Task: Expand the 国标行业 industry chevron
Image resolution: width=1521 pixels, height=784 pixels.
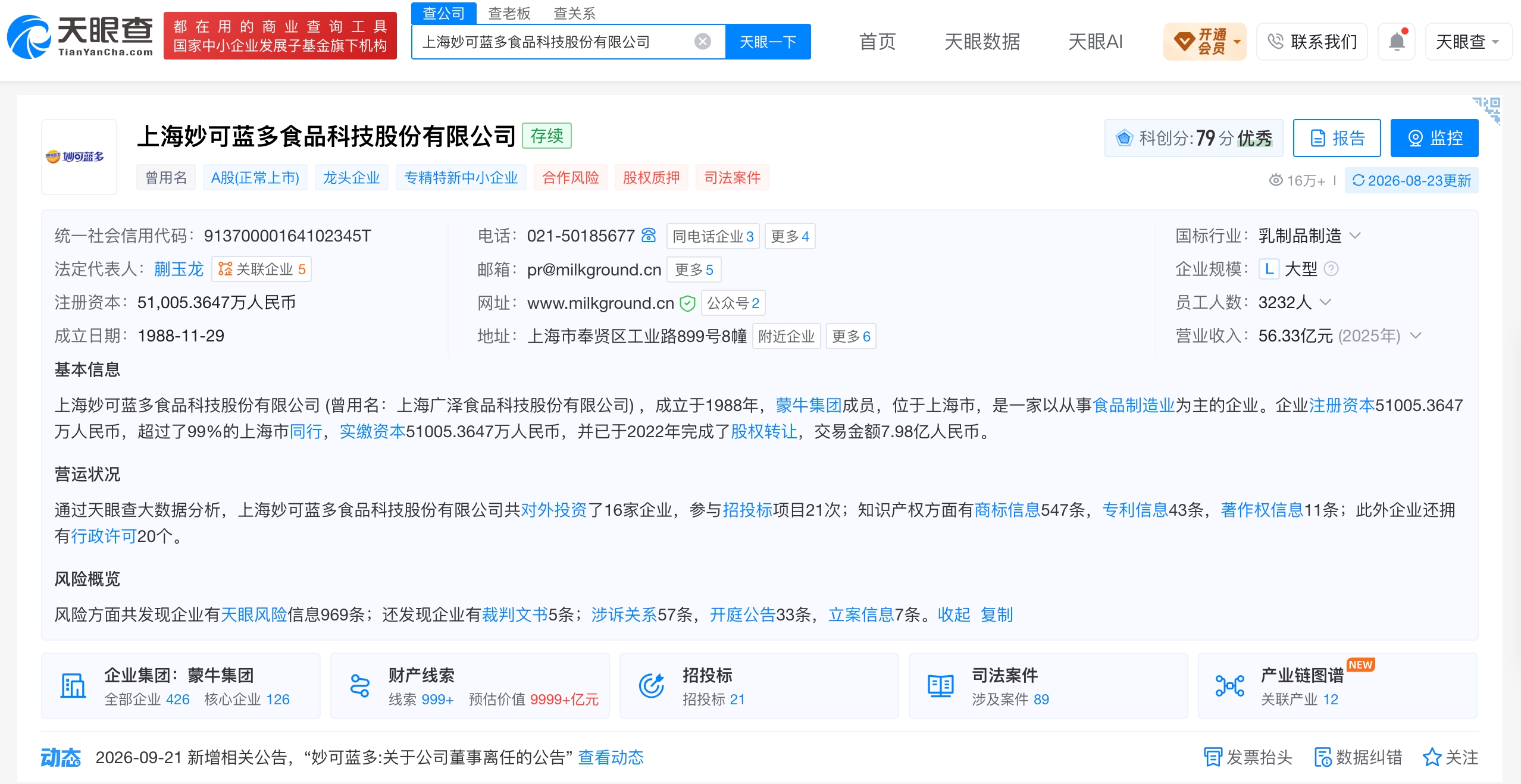Action: point(1355,236)
